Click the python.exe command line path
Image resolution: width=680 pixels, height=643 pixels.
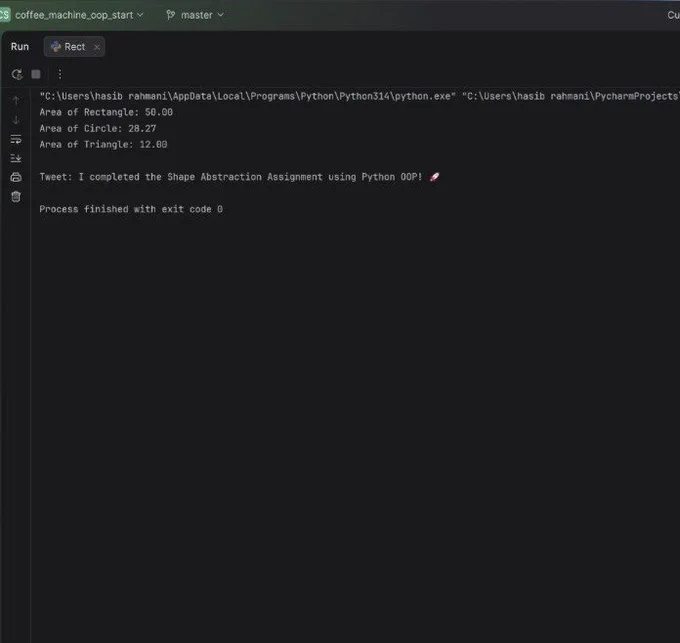[248, 96]
